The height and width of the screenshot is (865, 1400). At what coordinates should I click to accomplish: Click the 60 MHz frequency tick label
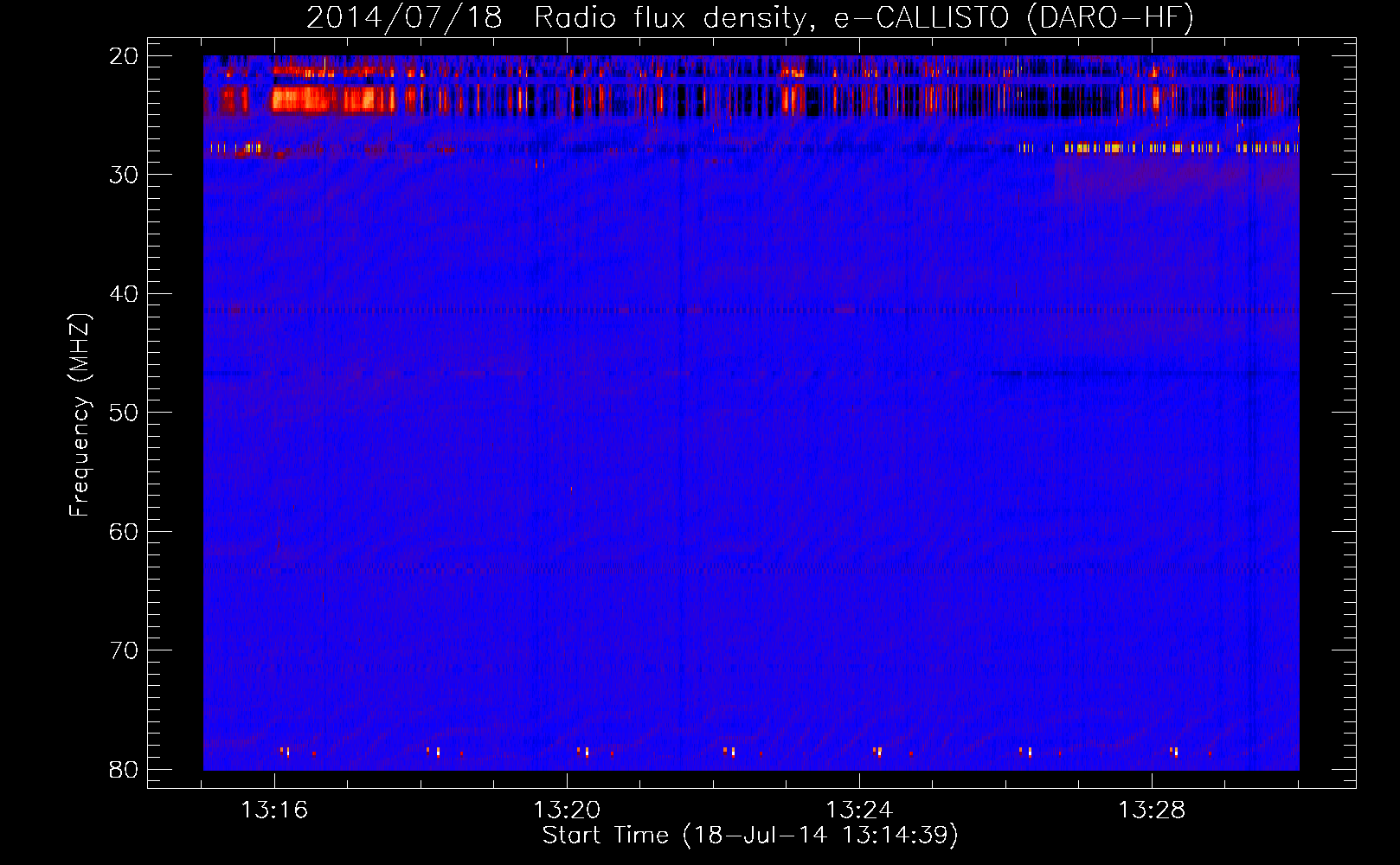pos(124,532)
